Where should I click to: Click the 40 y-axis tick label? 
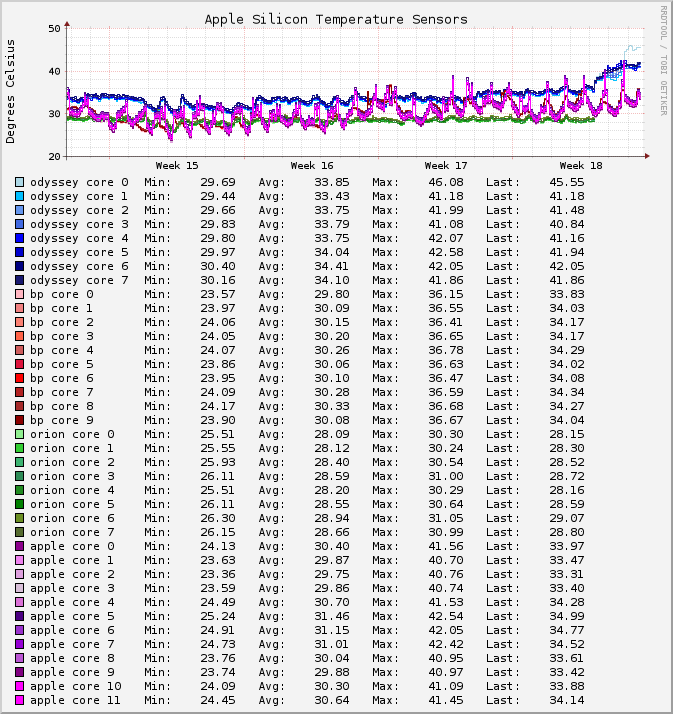[x=54, y=71]
